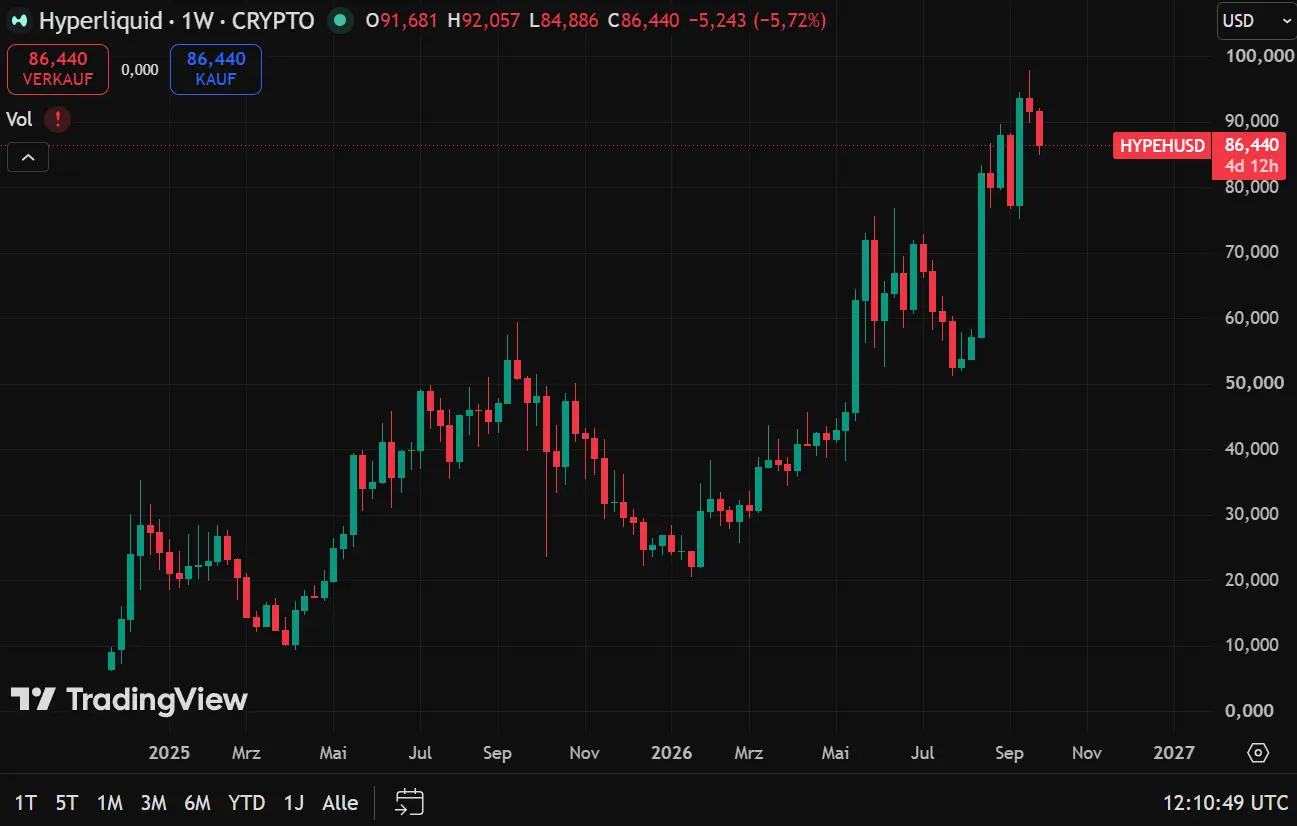Collapse the indicator legend with the chevron button
The image size is (1297, 826).
click(28, 157)
